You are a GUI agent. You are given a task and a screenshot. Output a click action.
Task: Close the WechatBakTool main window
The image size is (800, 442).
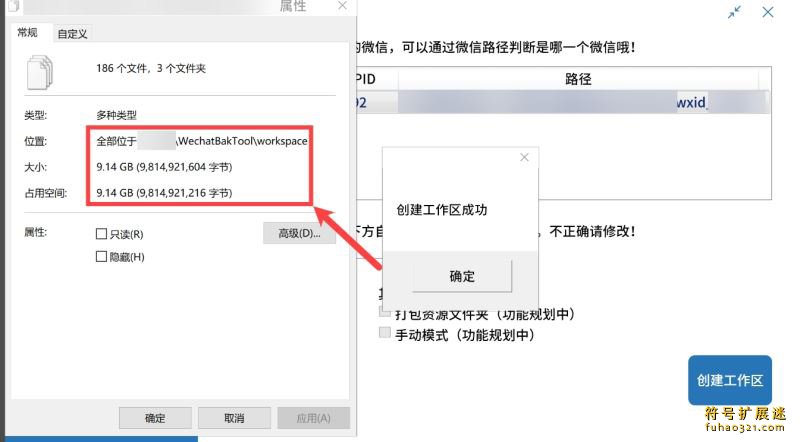(768, 12)
